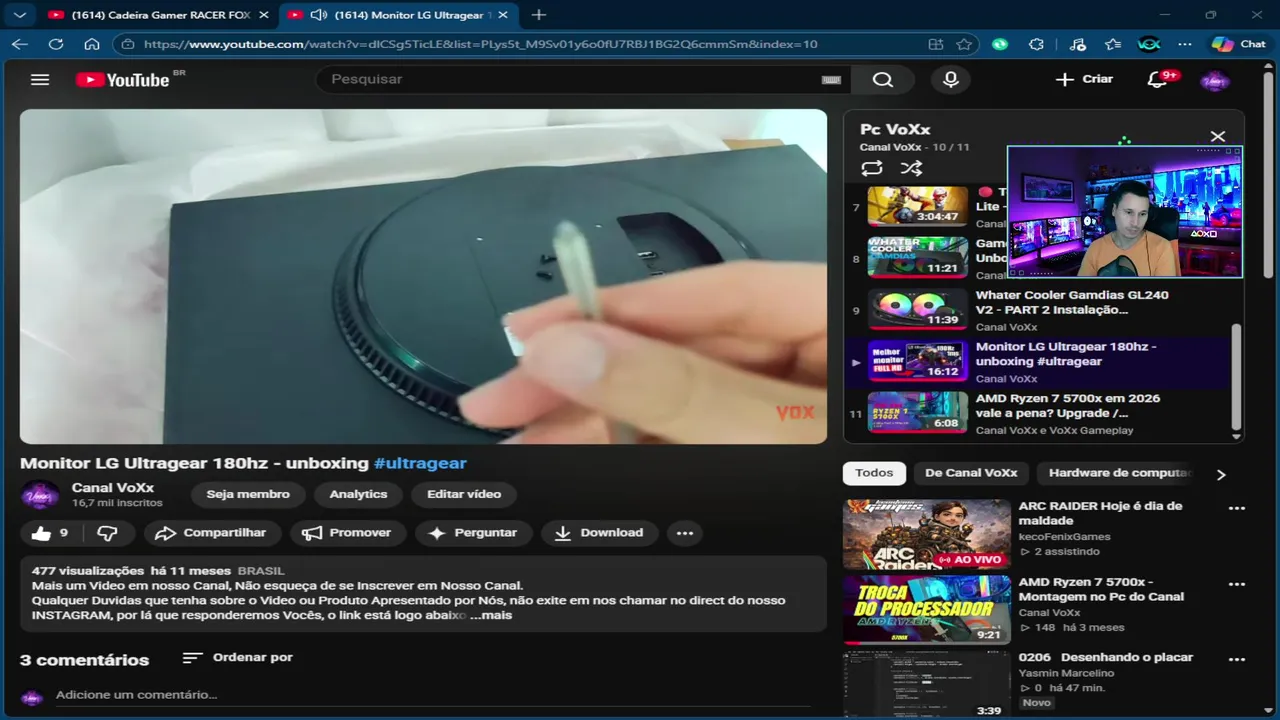Open browser settings and more ellipsis
This screenshot has width=1280, height=720.
(1185, 44)
